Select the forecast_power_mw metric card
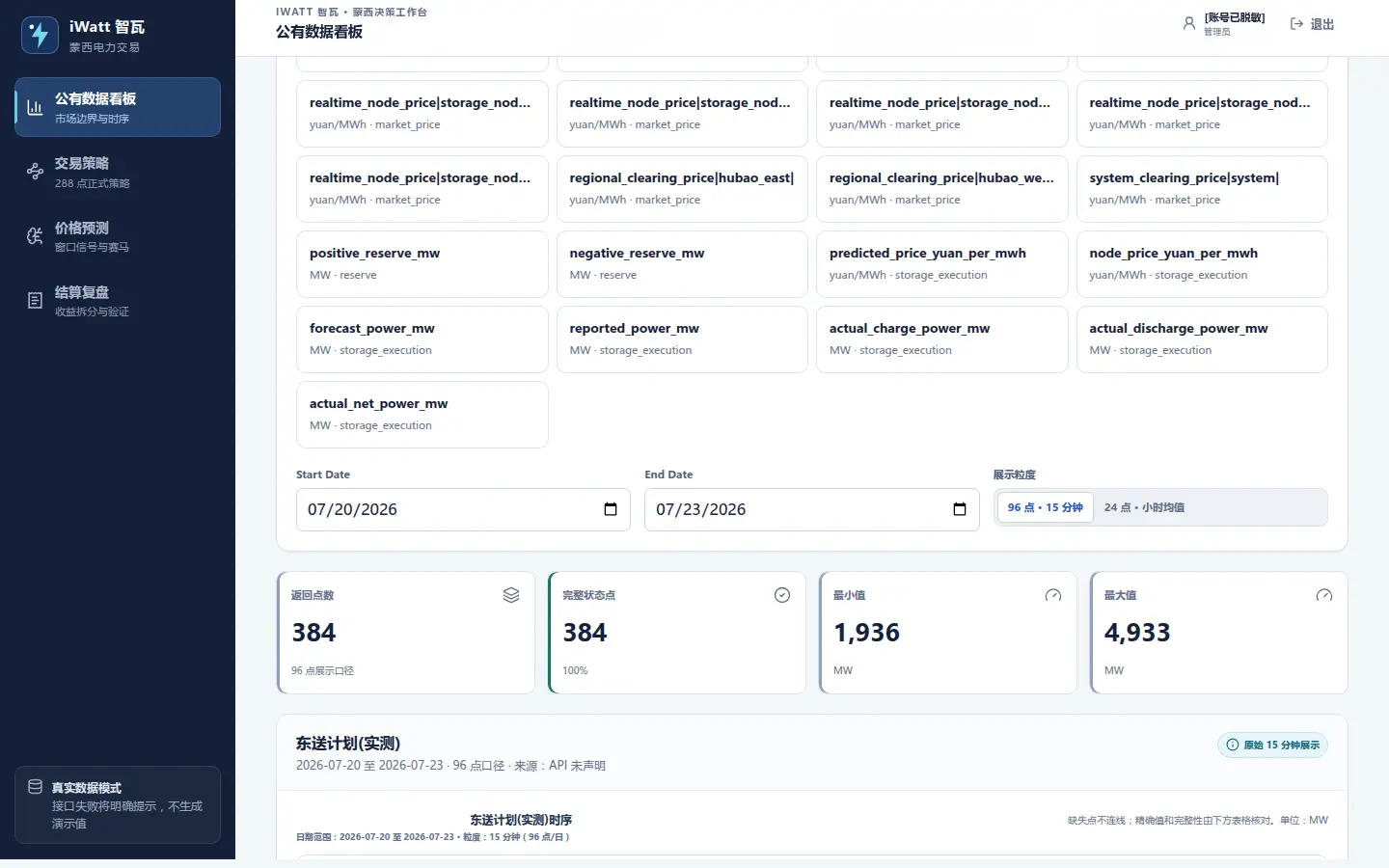Viewport: 1389px width, 868px height. click(x=422, y=339)
